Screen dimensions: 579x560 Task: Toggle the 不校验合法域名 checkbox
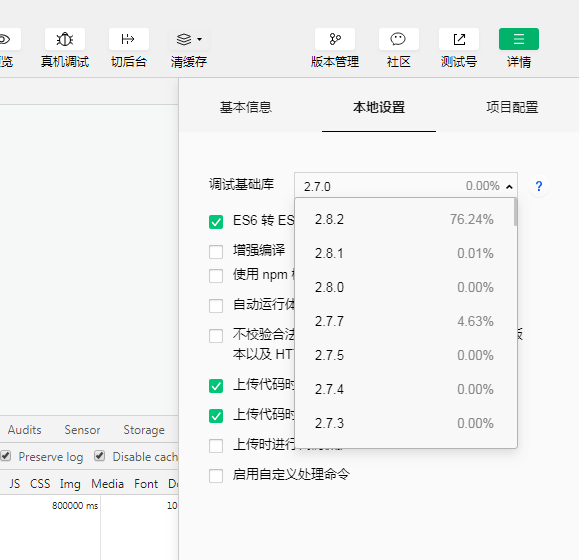216,336
